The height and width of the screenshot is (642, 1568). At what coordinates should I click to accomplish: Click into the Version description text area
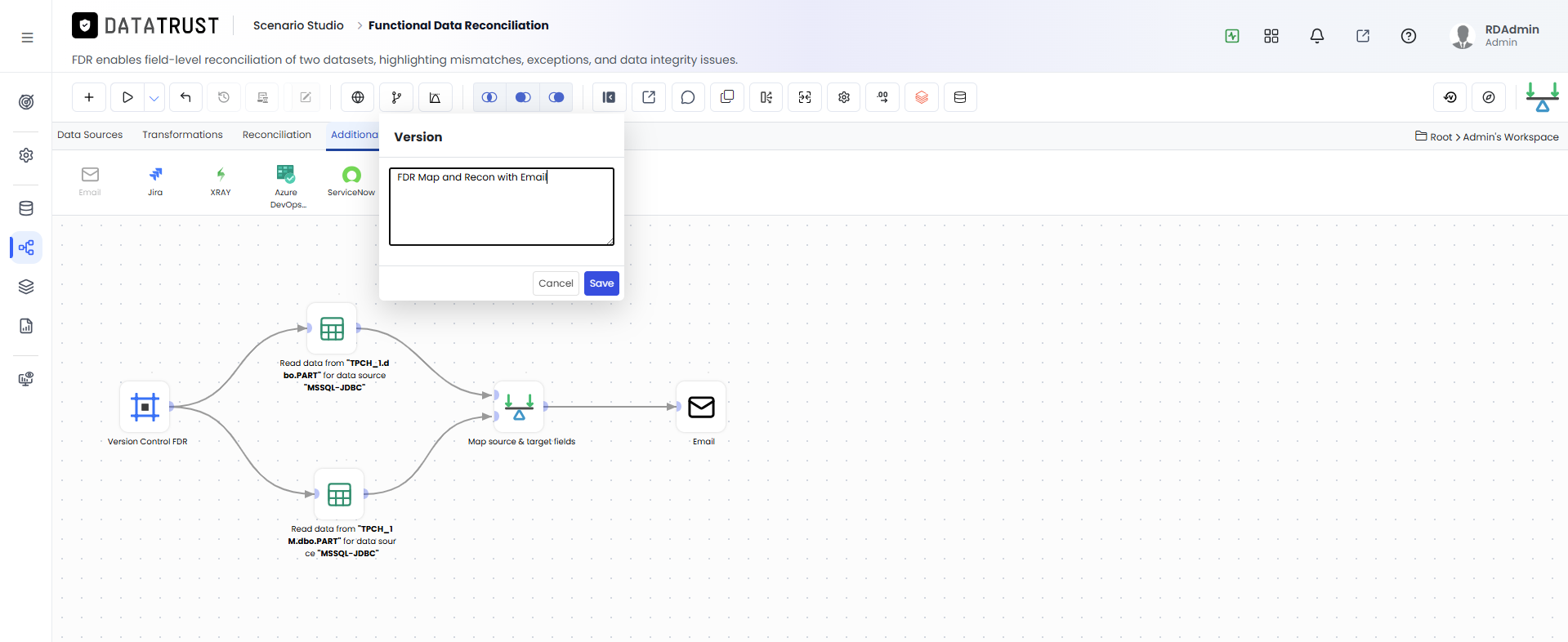502,207
